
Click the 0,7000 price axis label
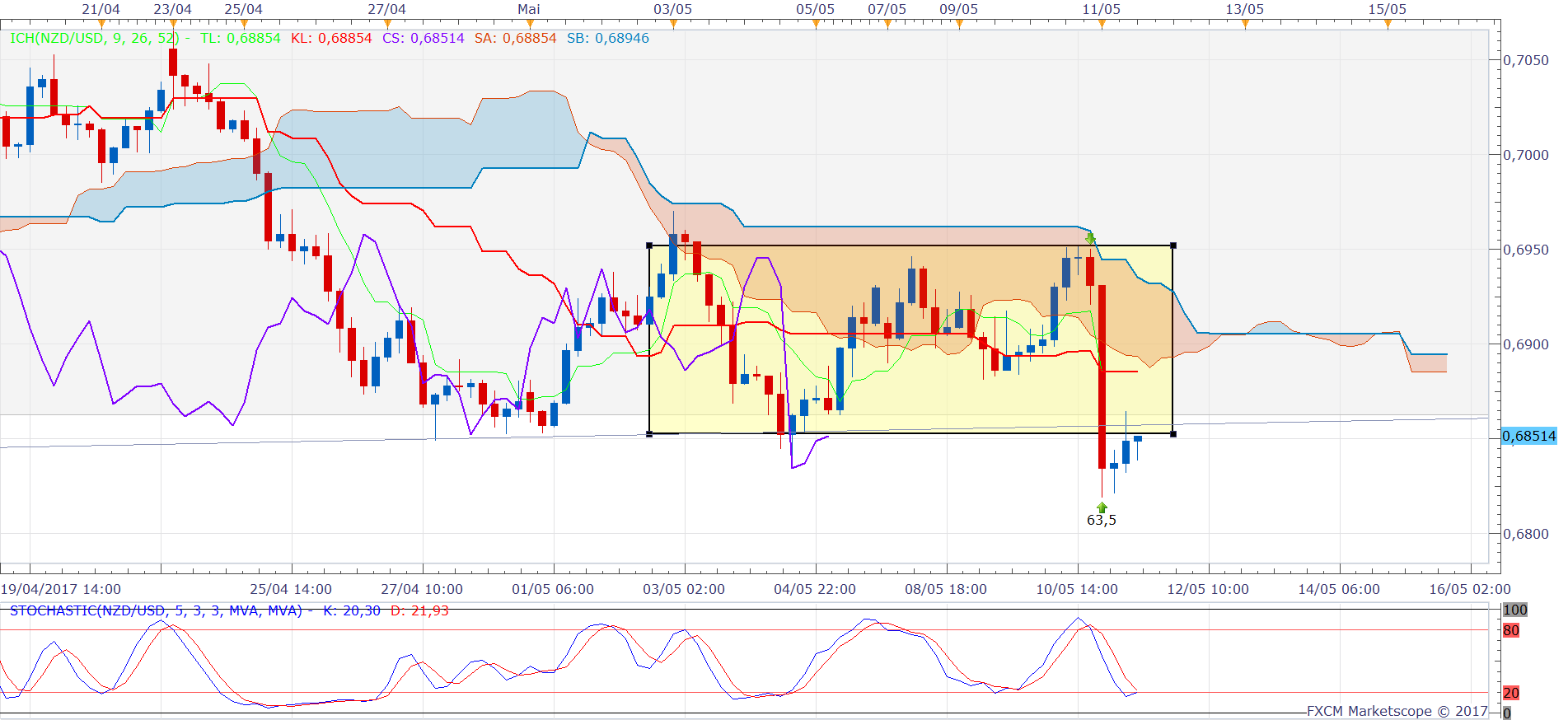pyautogui.click(x=1525, y=155)
